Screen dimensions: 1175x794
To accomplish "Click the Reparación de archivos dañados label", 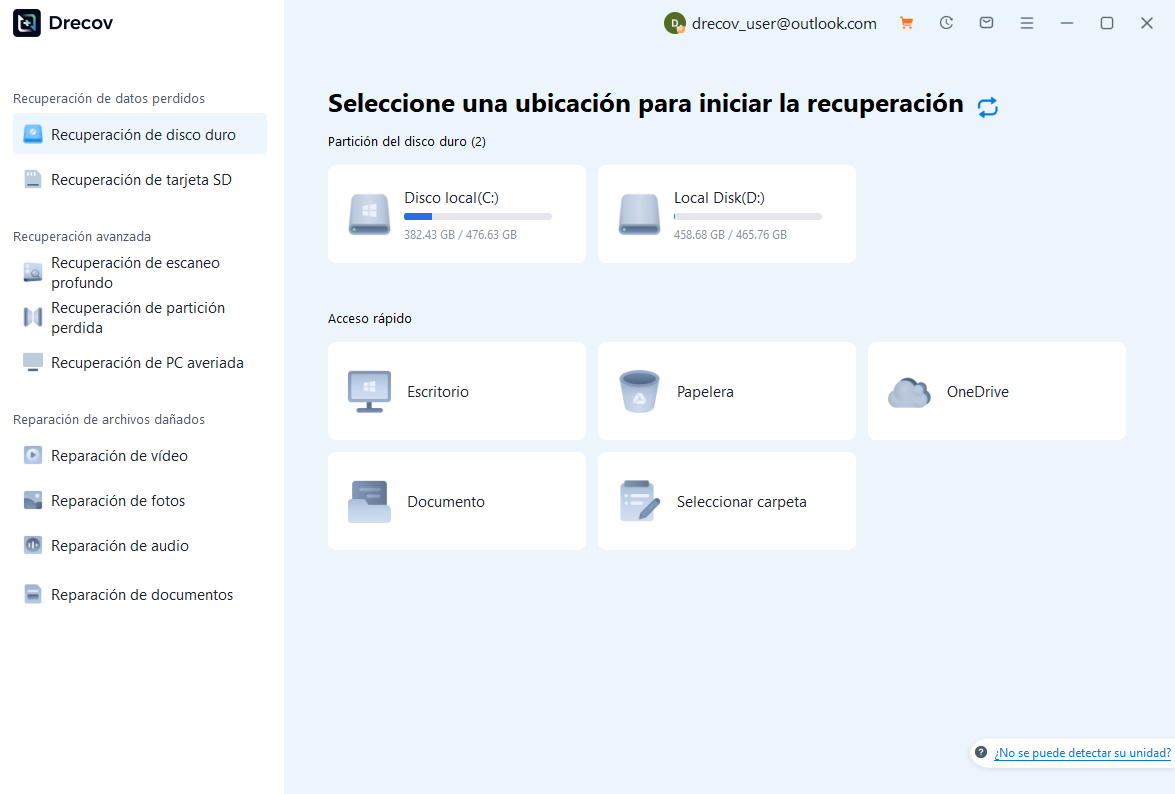I will pyautogui.click(x=109, y=419).
